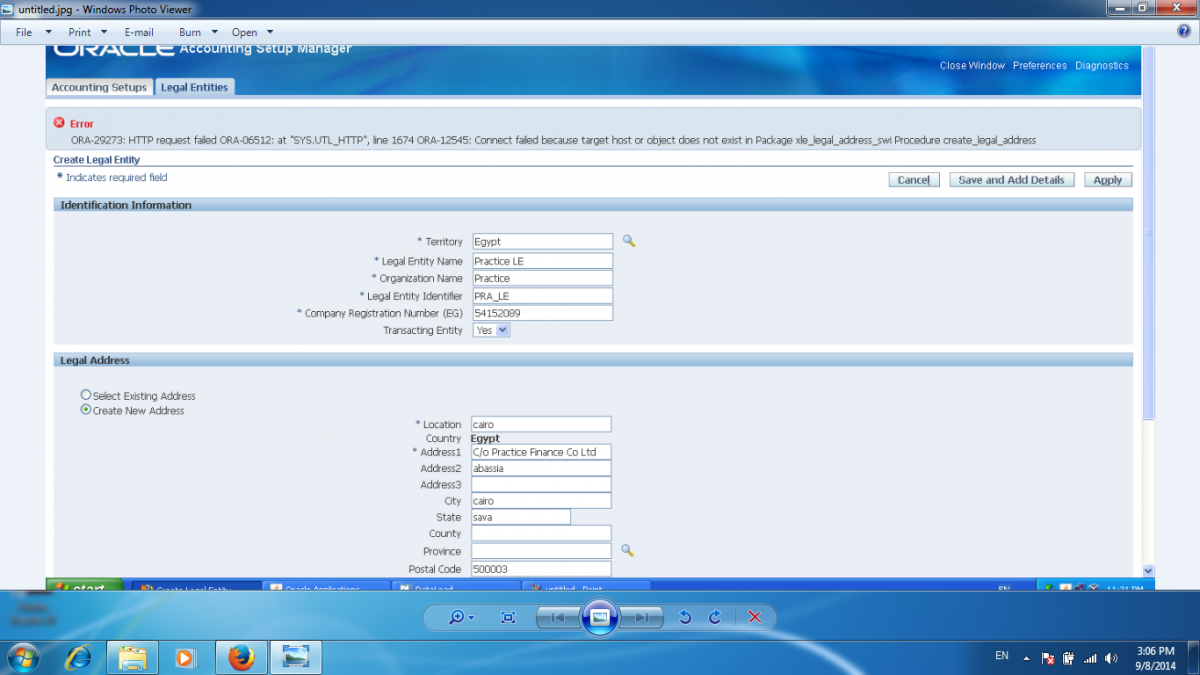Open Internet Explorer from the taskbar
The height and width of the screenshot is (675, 1200).
[78, 657]
